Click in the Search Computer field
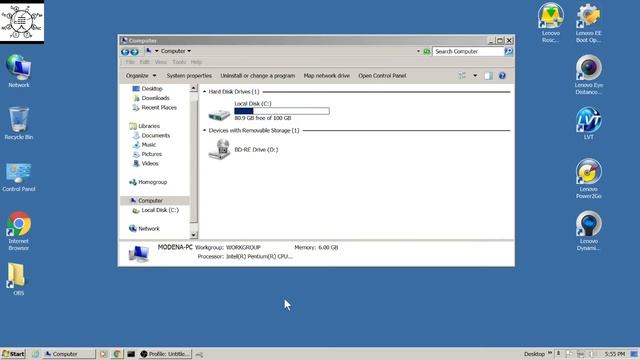 click(468, 51)
